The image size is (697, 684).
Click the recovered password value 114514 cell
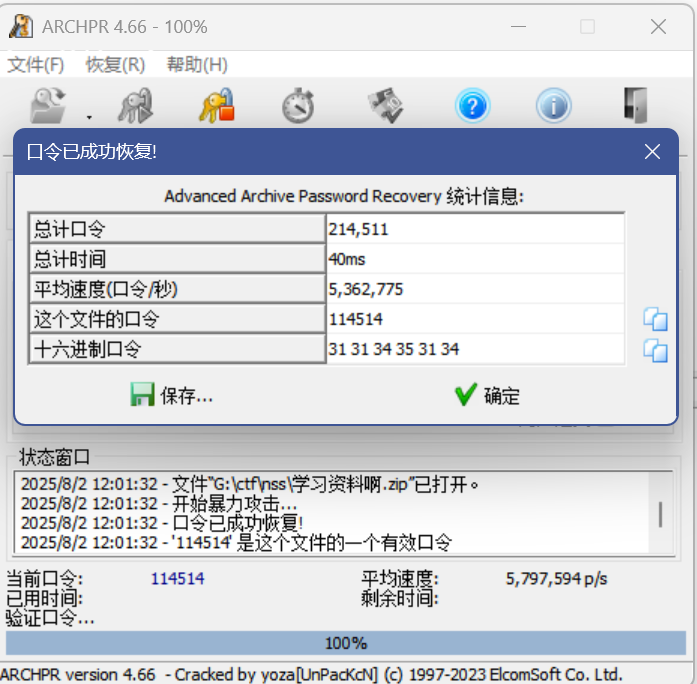(x=475, y=319)
